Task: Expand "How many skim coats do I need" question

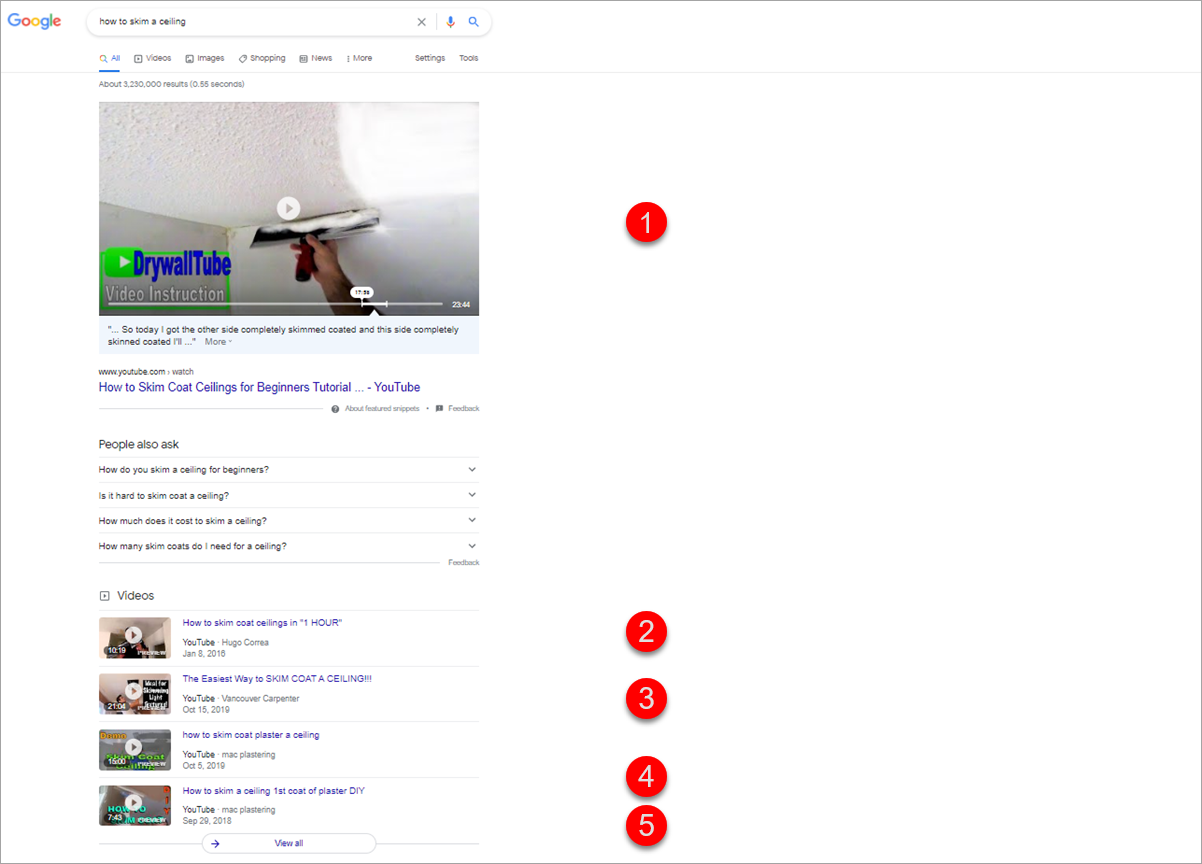Action: point(472,546)
